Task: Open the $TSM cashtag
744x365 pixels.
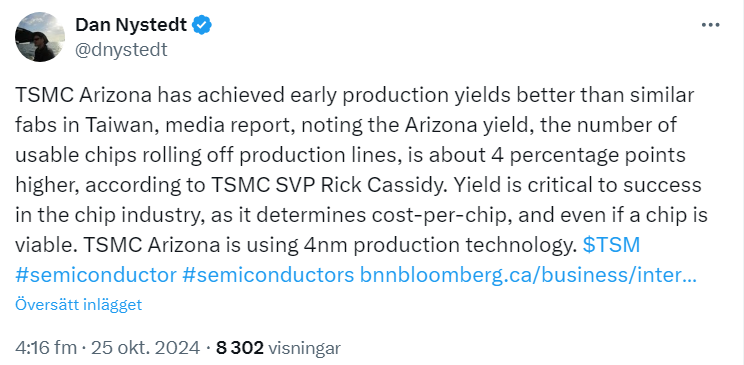Action: 611,245
